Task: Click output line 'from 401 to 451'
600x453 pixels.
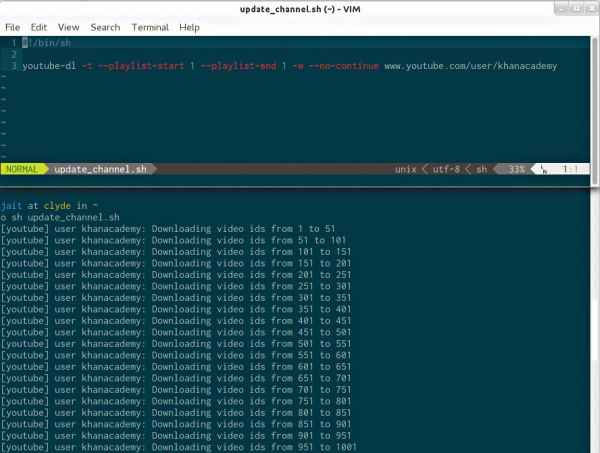Action: tap(176, 321)
